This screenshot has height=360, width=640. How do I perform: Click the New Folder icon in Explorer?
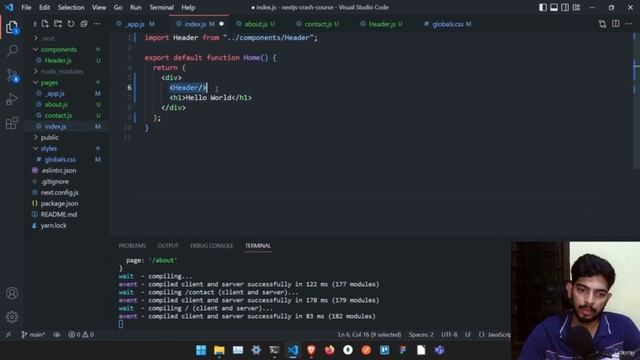point(58,24)
